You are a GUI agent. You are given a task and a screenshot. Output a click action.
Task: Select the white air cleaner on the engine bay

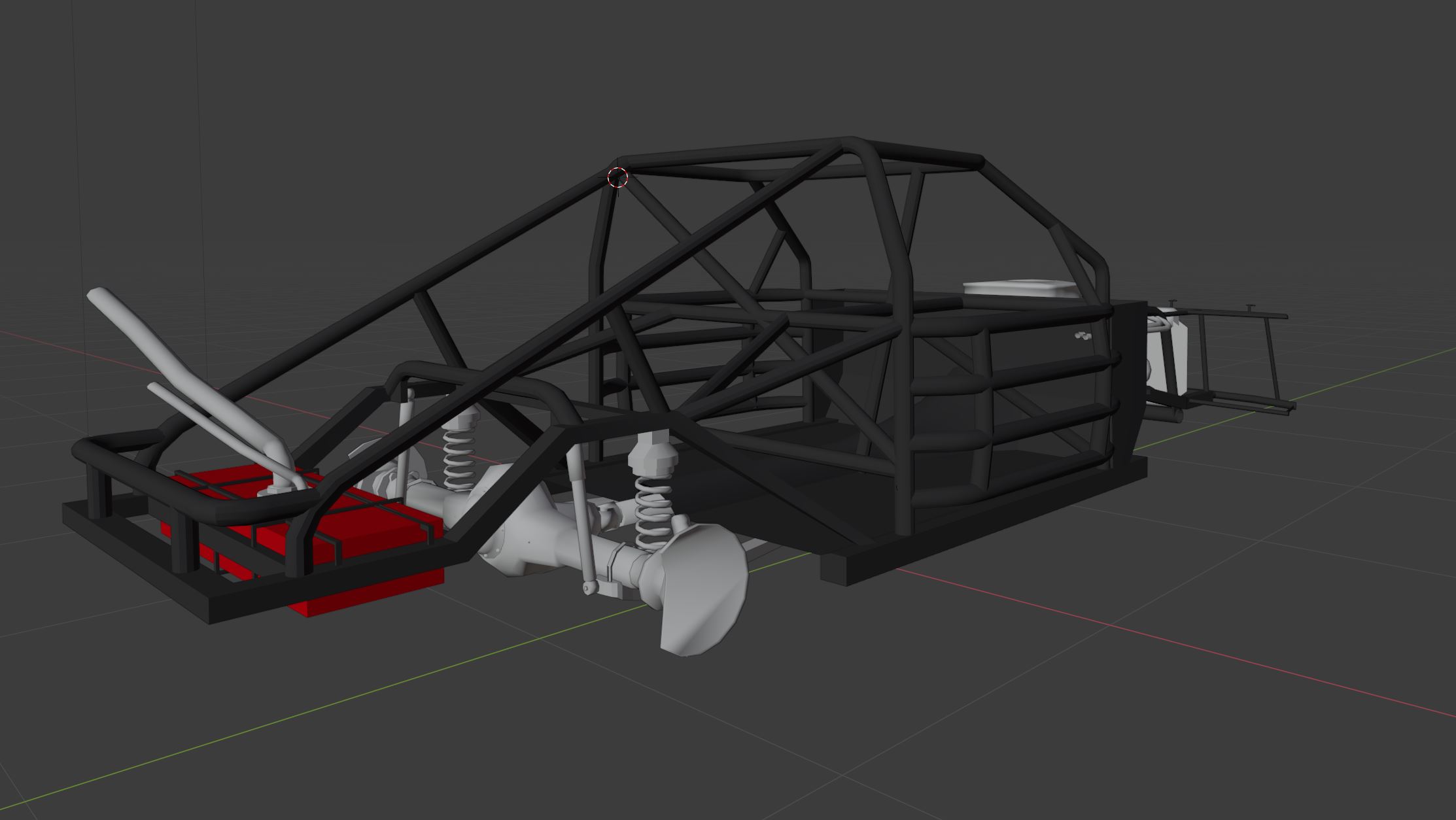pos(1023,289)
